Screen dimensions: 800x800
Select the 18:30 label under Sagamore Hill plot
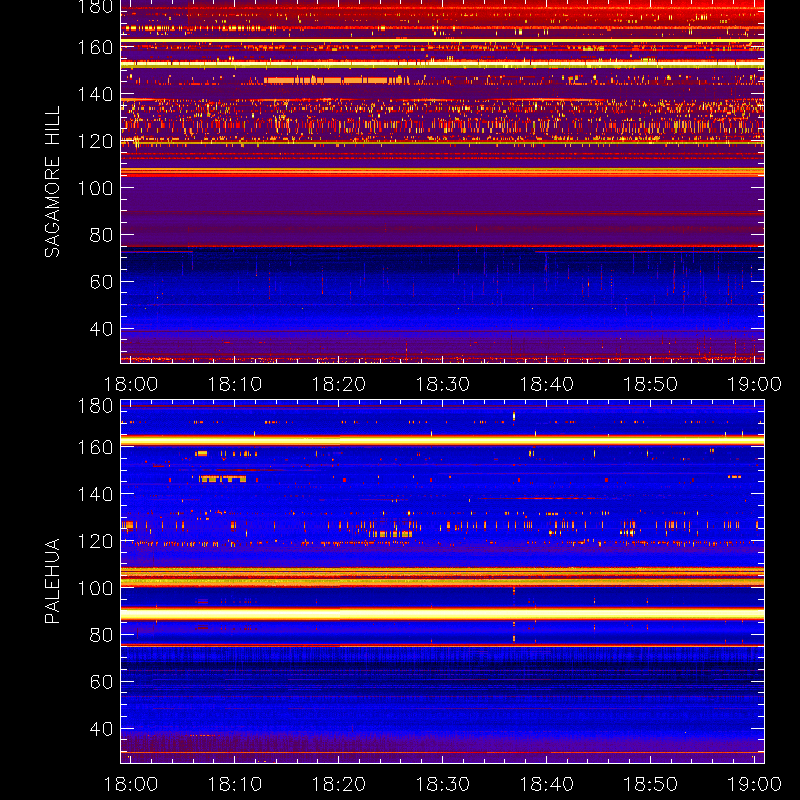(442, 384)
